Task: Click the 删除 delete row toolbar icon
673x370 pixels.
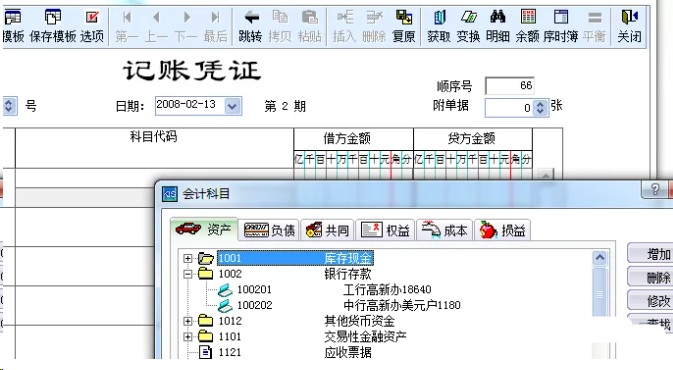Action: [x=374, y=26]
